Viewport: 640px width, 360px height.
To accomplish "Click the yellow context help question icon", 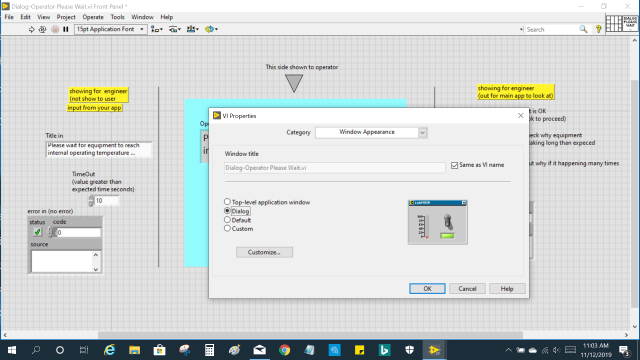I will [598, 29].
